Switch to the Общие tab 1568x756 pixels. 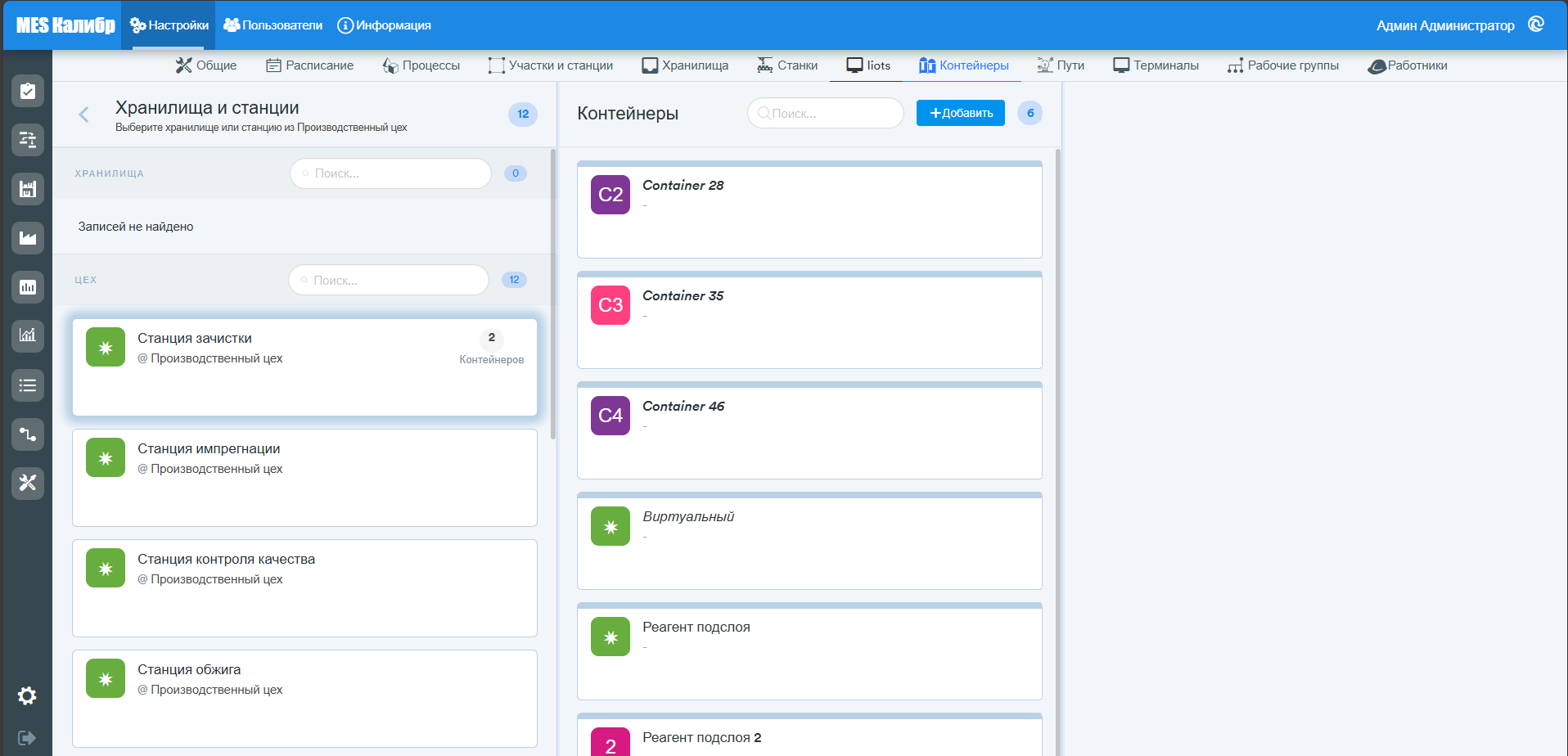[x=206, y=65]
